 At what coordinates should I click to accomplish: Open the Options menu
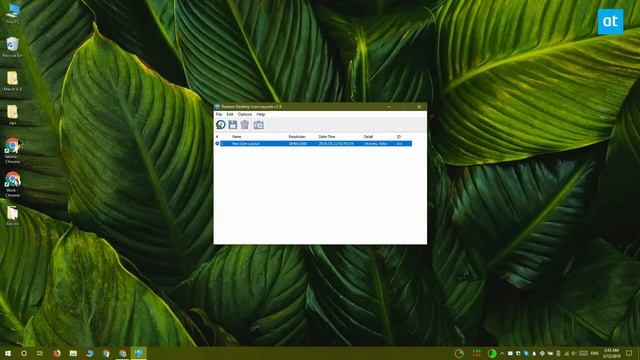(x=245, y=114)
